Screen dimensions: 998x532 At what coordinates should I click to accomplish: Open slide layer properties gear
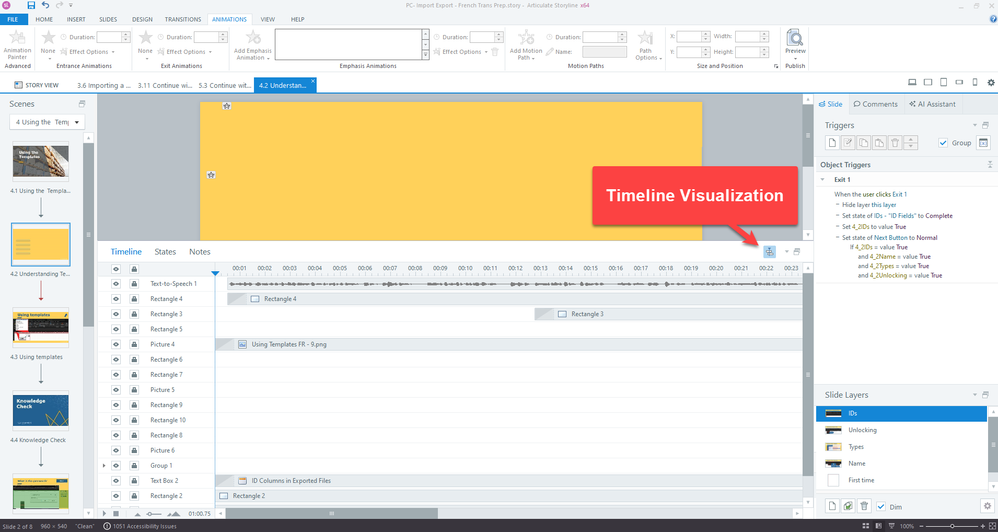986,506
